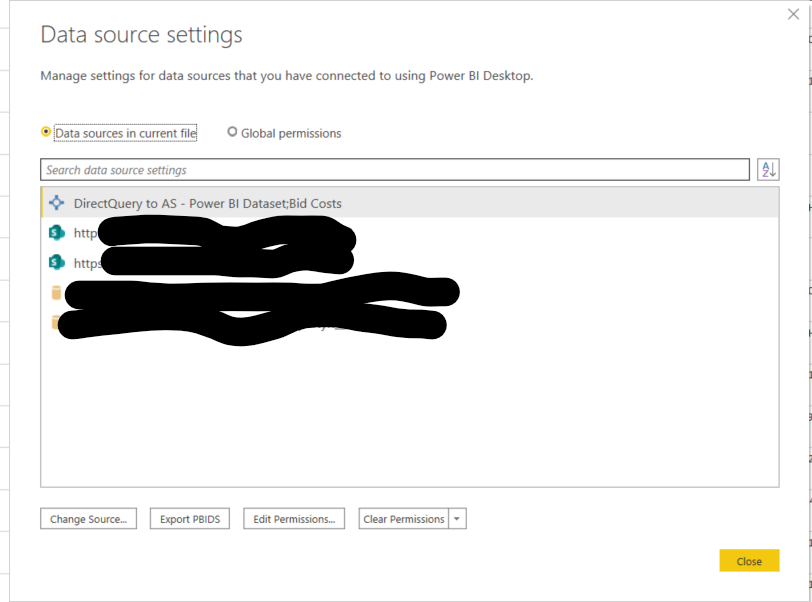Select Data sources in current file option

pos(119,133)
